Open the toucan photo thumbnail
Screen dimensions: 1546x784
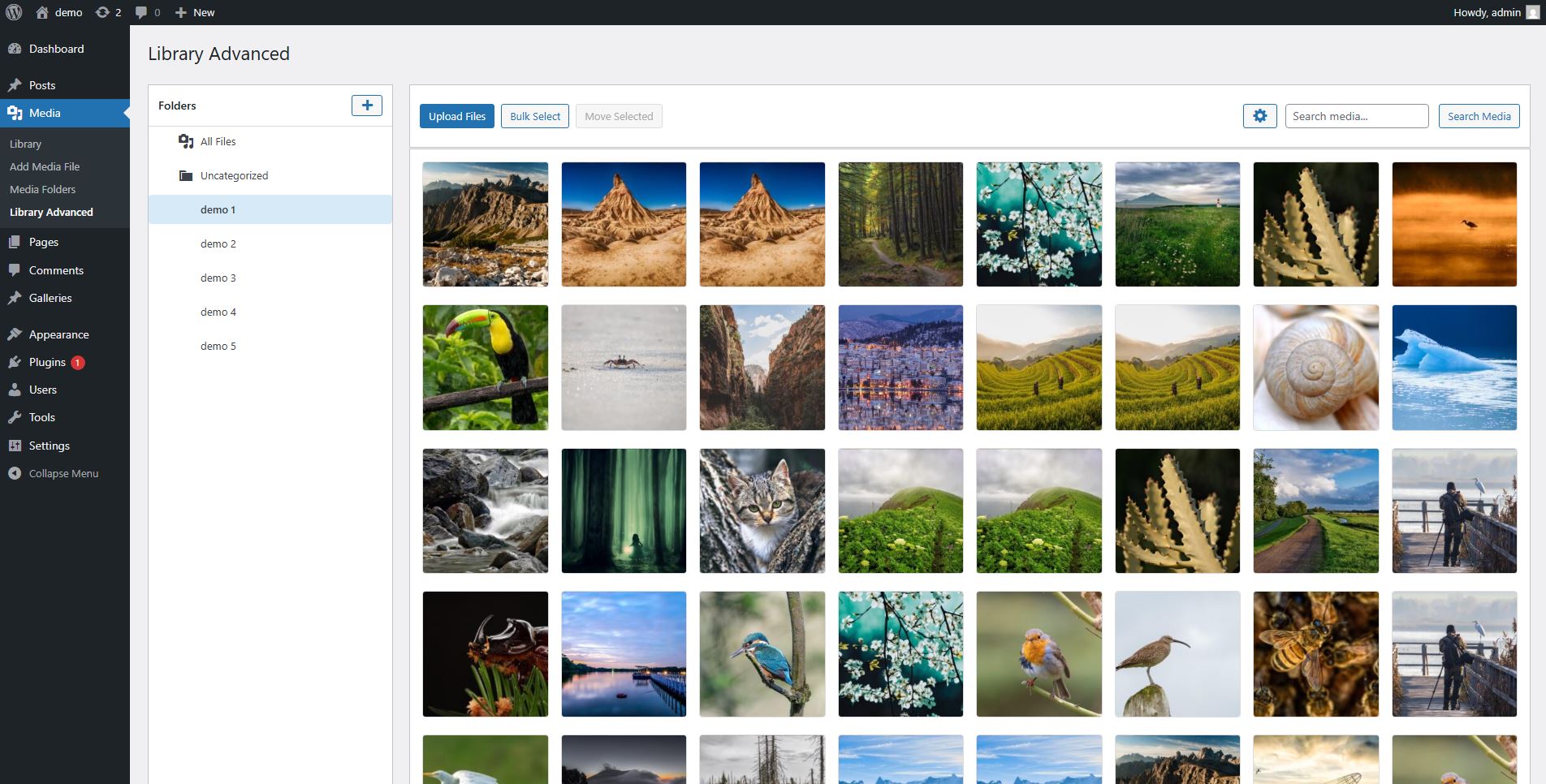[485, 367]
